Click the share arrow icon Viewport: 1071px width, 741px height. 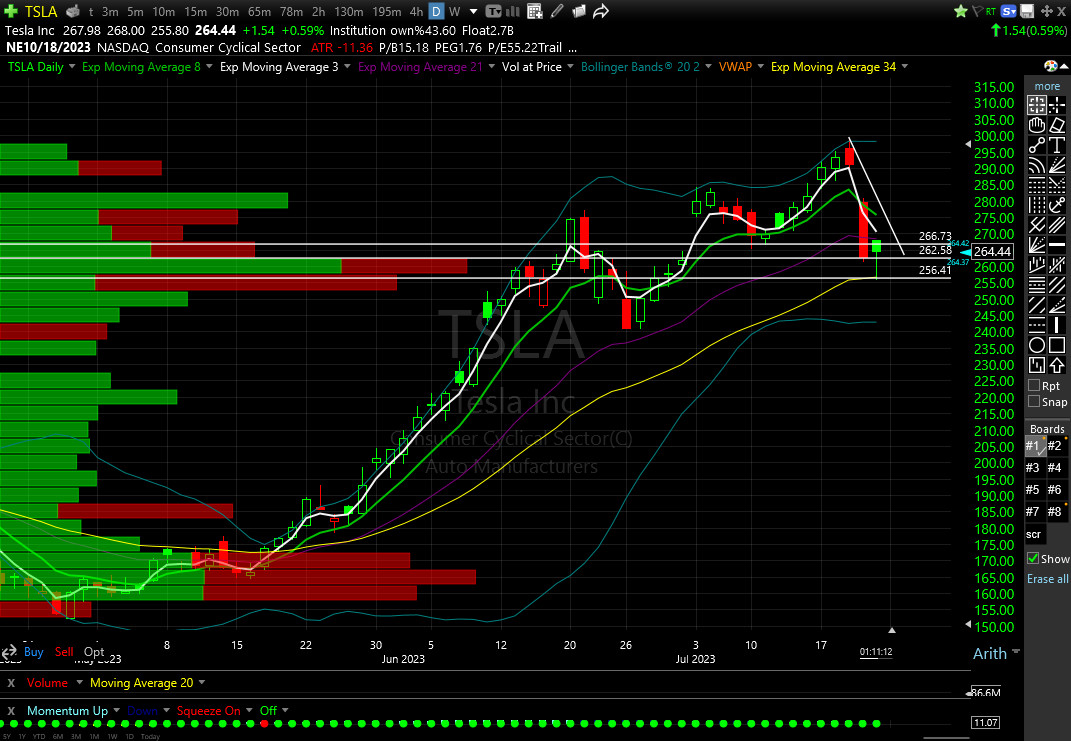point(601,12)
